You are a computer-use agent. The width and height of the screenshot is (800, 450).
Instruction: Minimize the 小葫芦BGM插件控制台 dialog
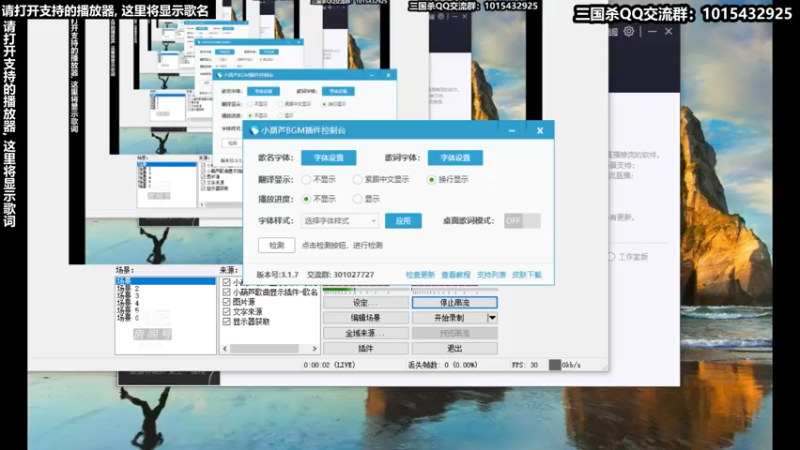(512, 131)
